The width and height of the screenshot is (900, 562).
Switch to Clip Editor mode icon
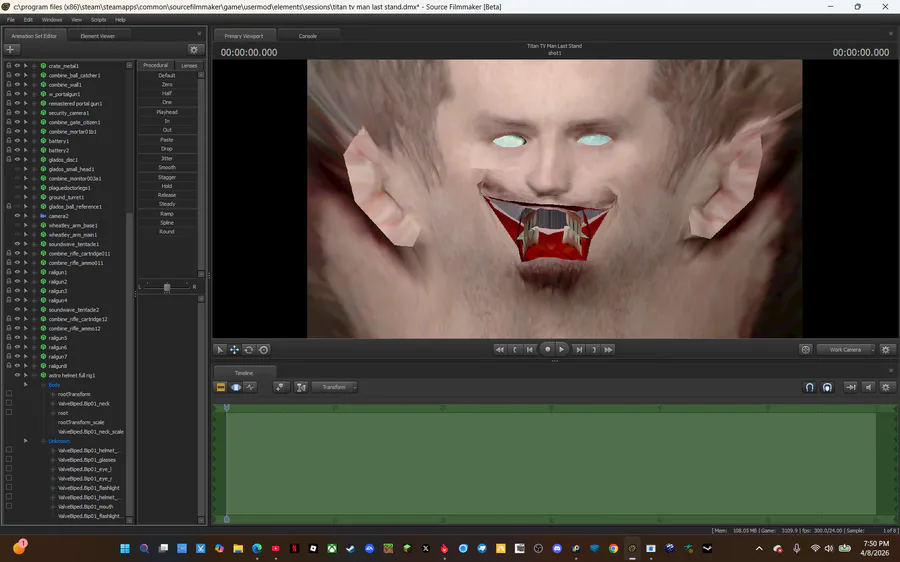coord(221,387)
